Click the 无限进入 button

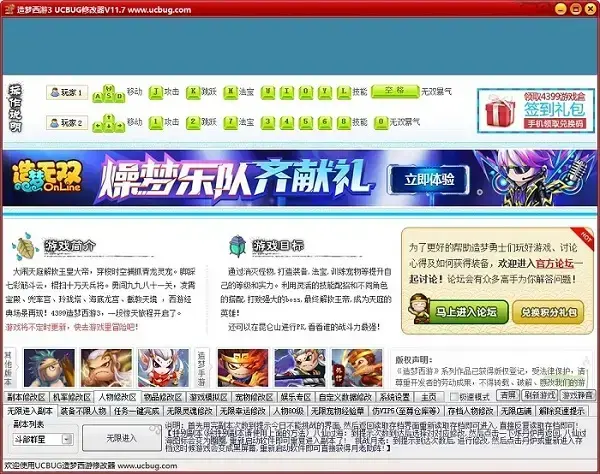[x=122, y=438]
